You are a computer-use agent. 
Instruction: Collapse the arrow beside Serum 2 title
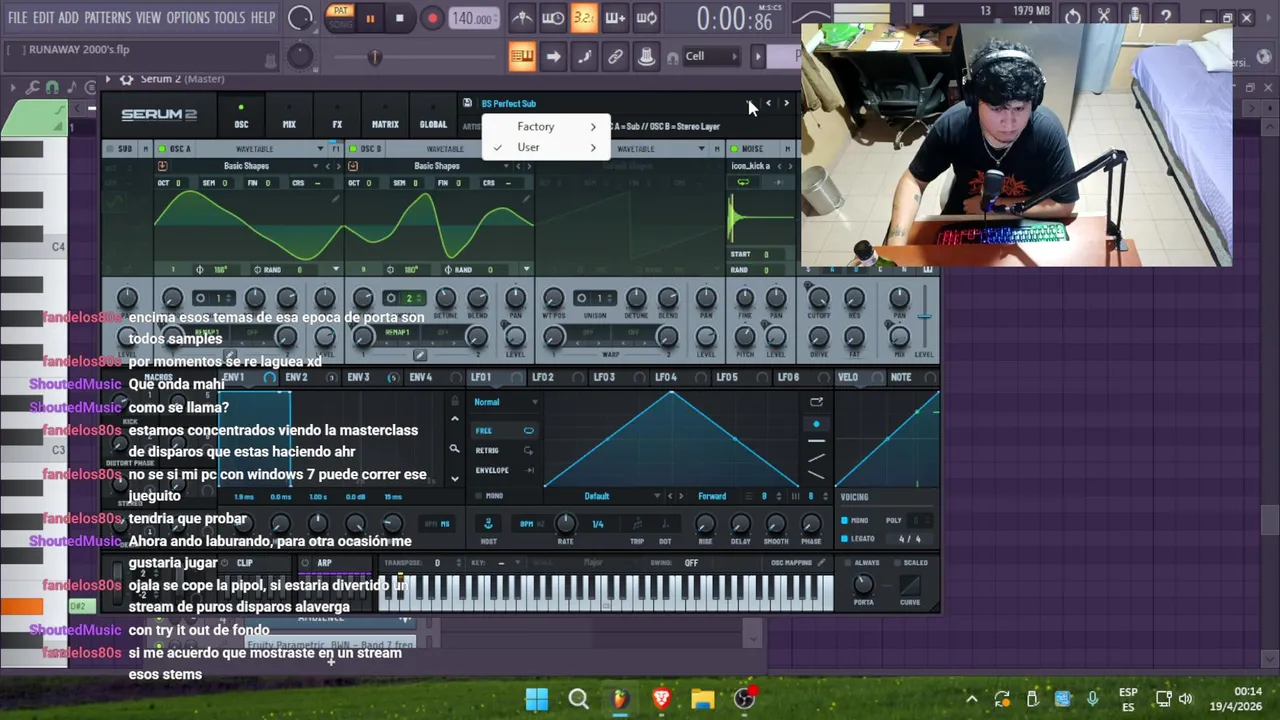click(x=108, y=78)
